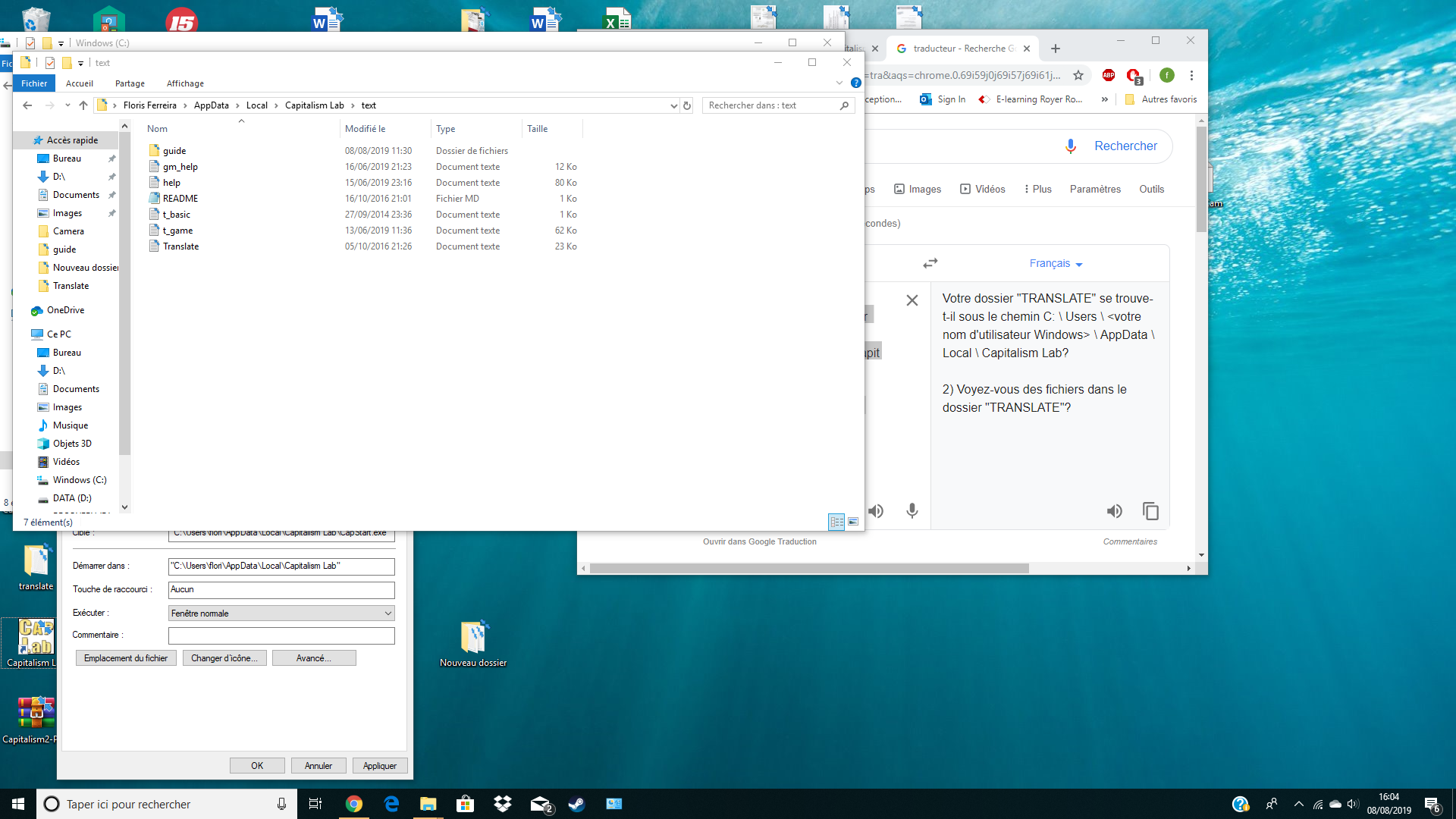The width and height of the screenshot is (1456, 819).
Task: Open the Partage ribbon tab
Action: tap(130, 83)
